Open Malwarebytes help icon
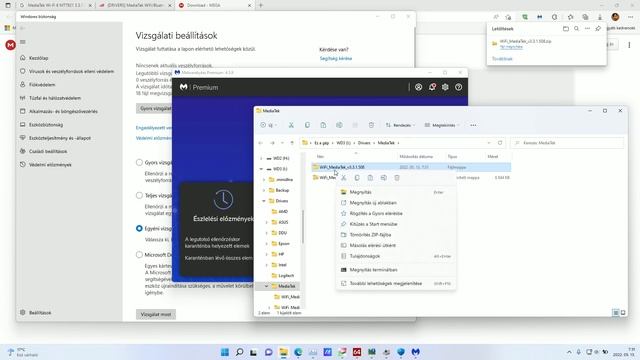This screenshot has height=360, width=640. pos(458,87)
